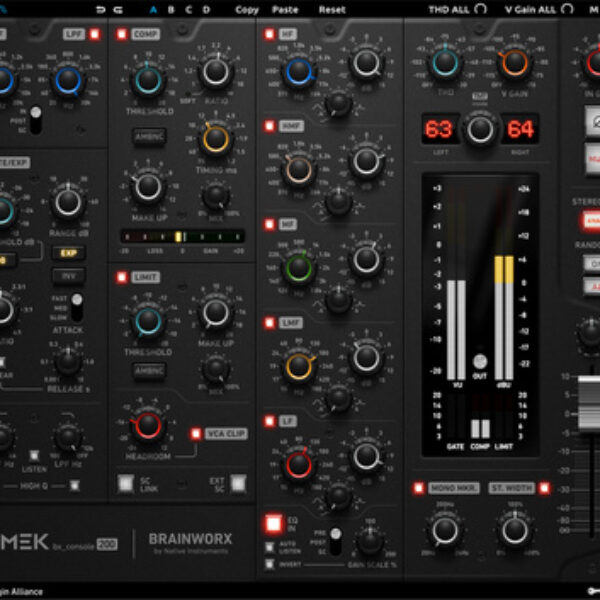Viewport: 600px width, 600px height.
Task: Click the limiter MAKE UP knob
Action: point(216,313)
